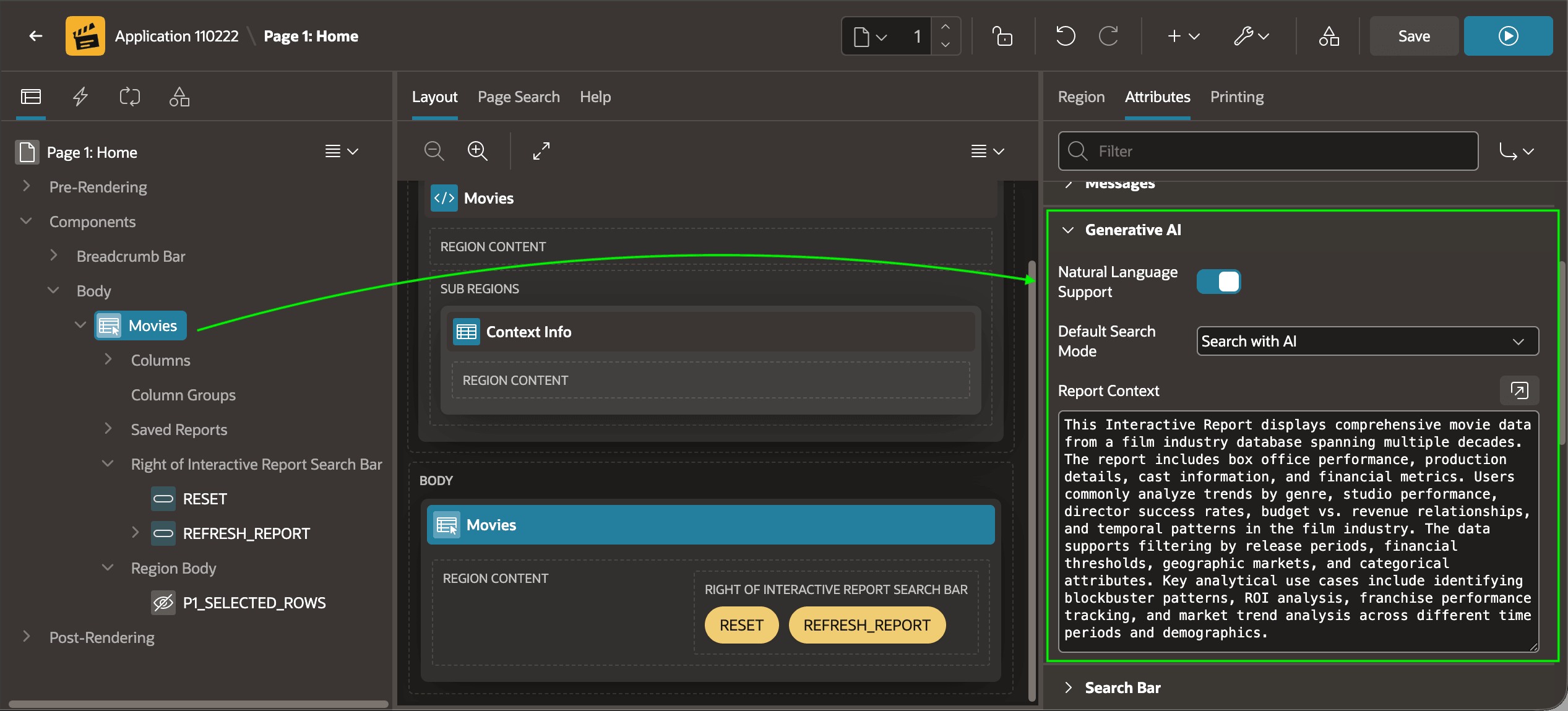Click the REFRESH_REPORT button in layout

(867, 625)
